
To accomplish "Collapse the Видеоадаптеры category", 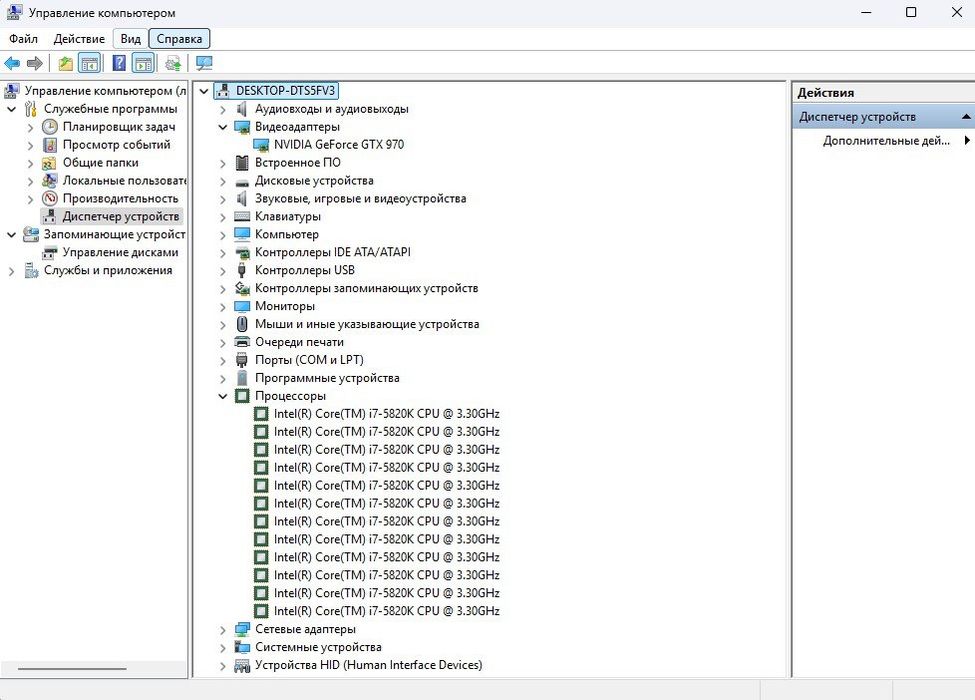I will (223, 127).
